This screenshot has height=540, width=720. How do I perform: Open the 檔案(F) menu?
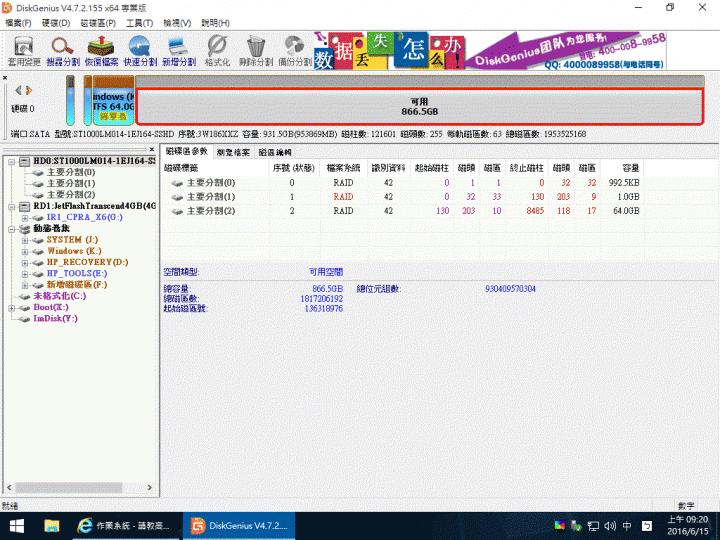18,23
